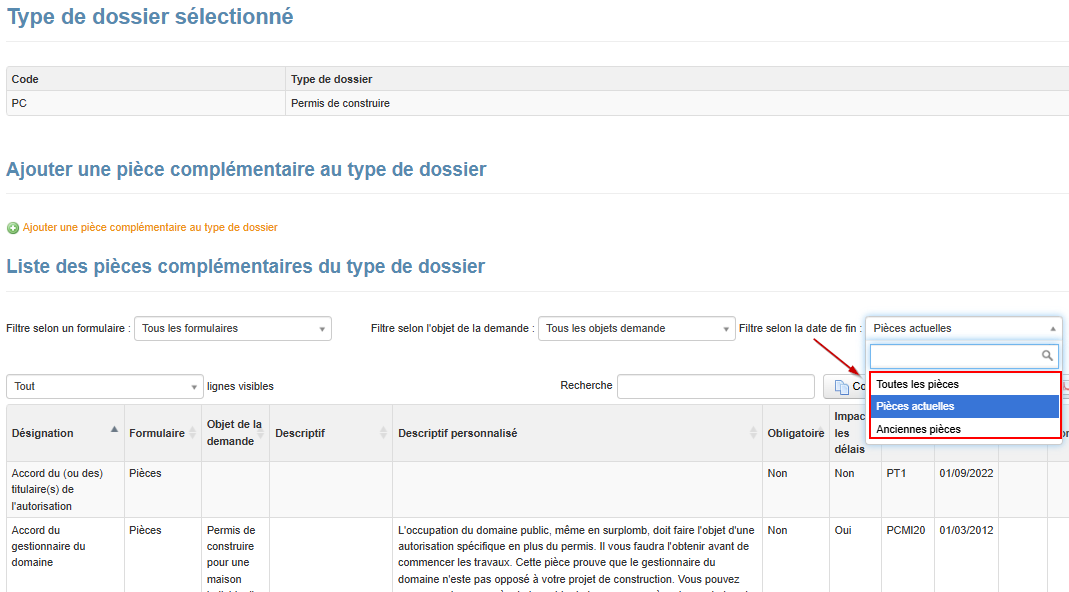Click the copy icon in the partially hidden button
Image resolution: width=1069 pixels, height=592 pixels.
[842, 387]
